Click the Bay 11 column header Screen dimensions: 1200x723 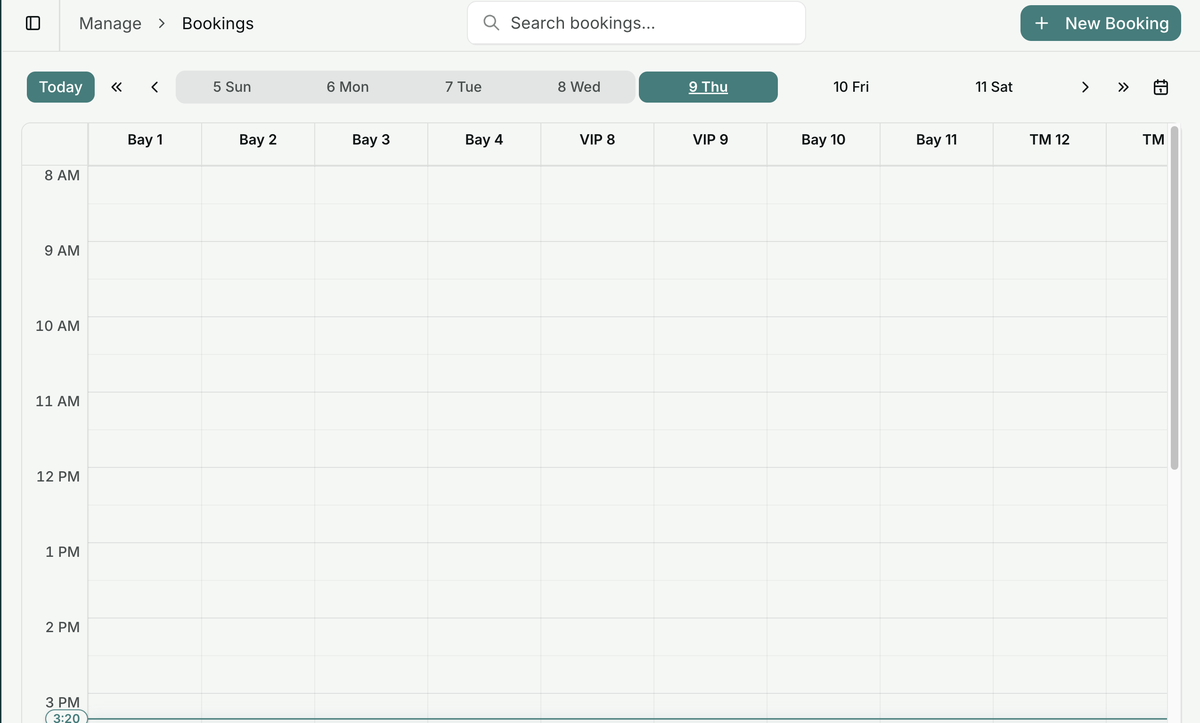coord(936,140)
